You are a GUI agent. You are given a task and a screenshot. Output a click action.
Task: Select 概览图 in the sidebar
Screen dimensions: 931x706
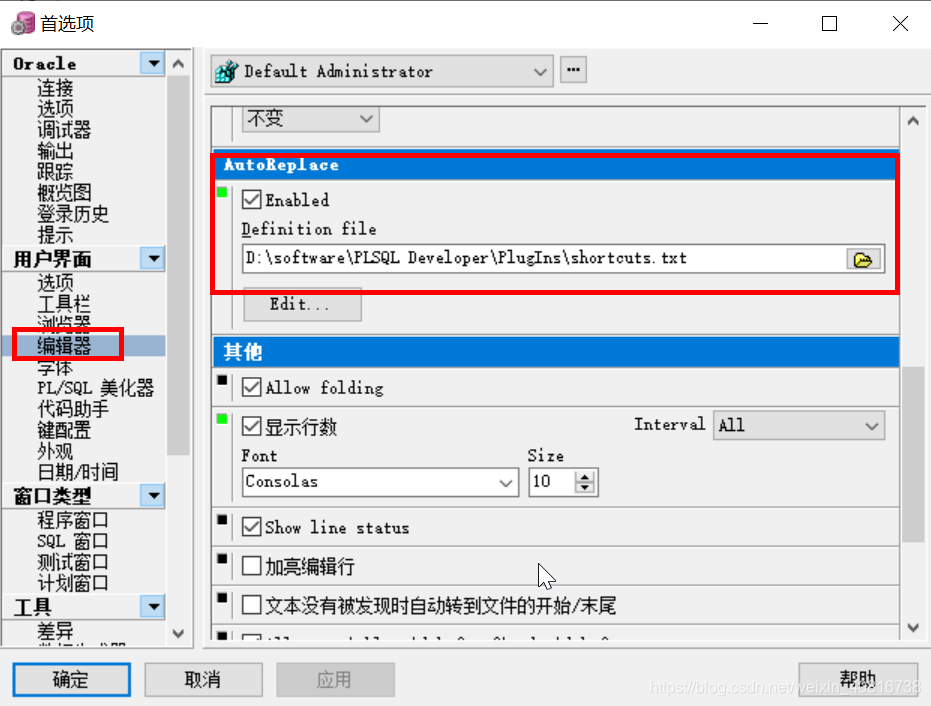pos(64,192)
